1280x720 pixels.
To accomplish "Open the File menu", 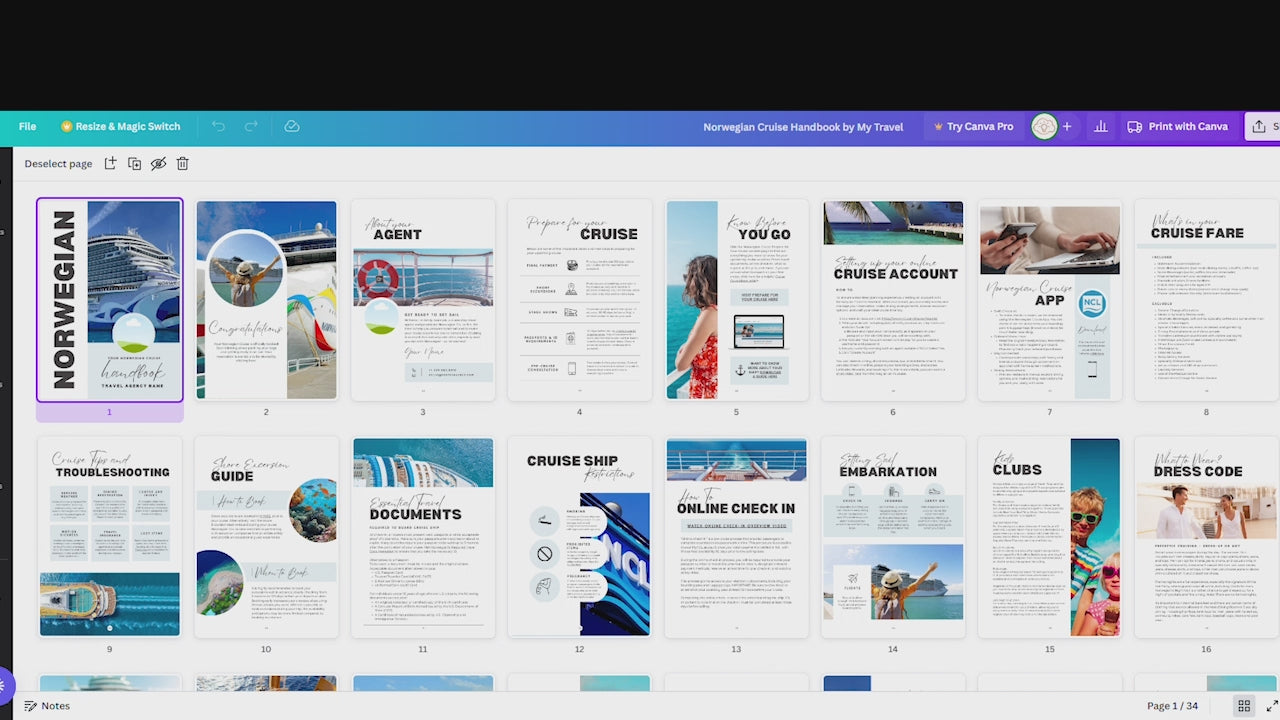I will click(27, 127).
